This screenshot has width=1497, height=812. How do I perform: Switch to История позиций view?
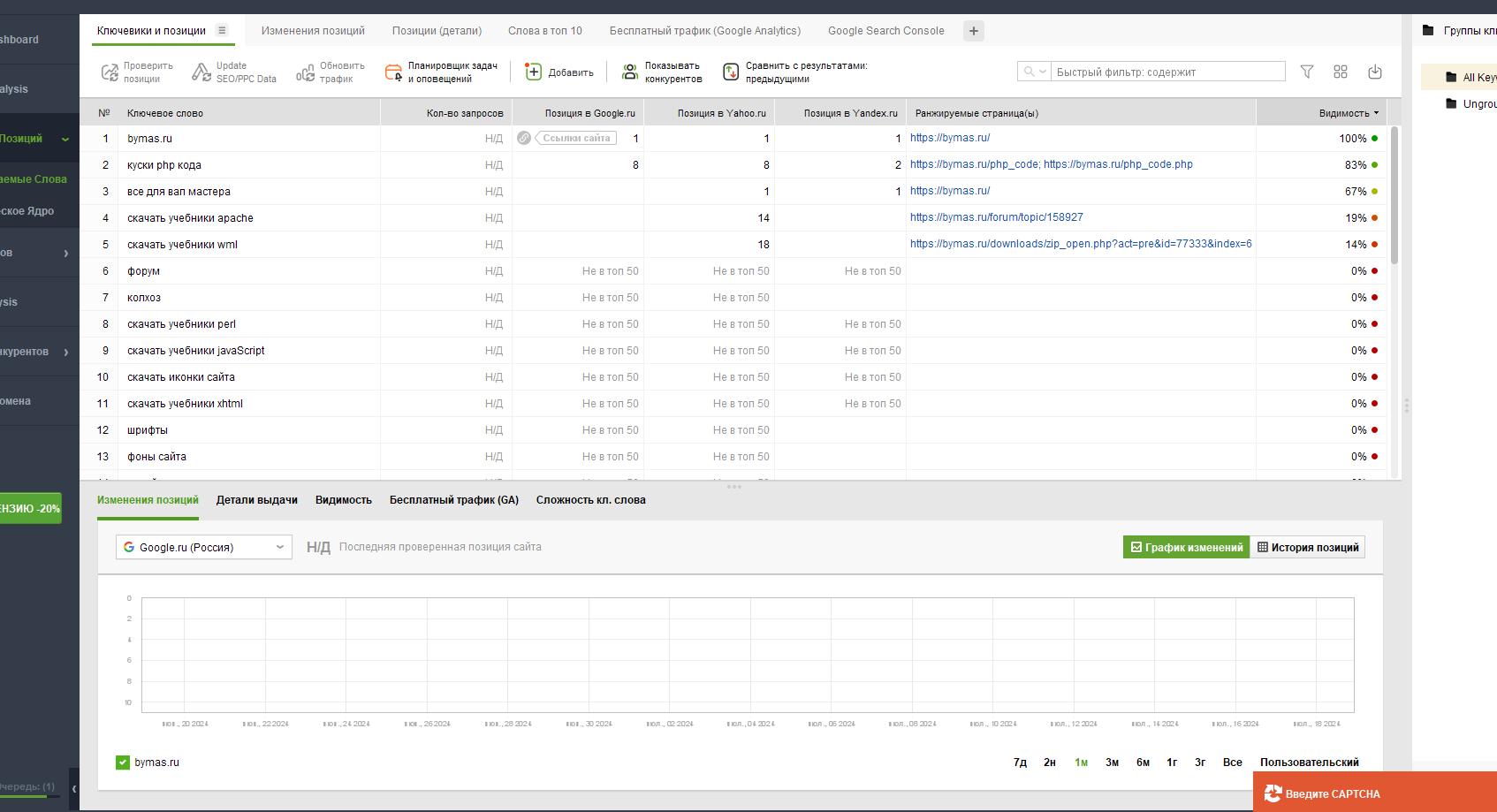[1308, 548]
